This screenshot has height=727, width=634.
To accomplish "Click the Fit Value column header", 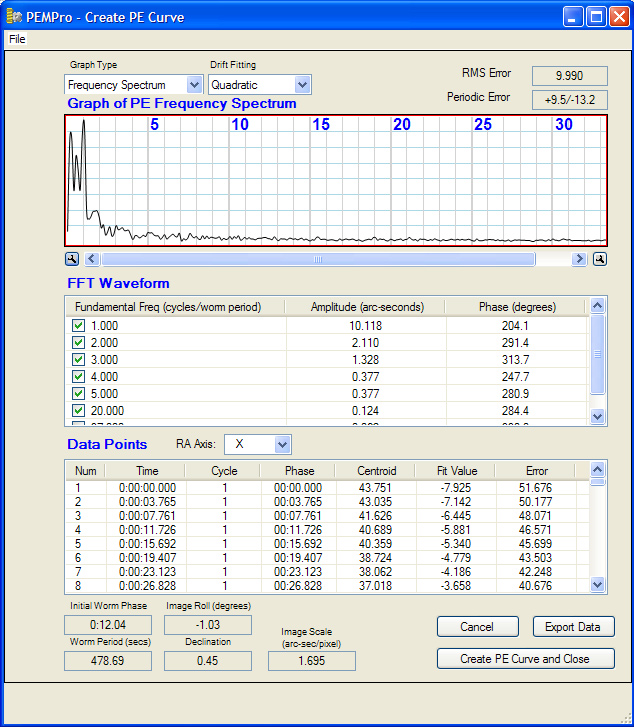I will tap(456, 471).
